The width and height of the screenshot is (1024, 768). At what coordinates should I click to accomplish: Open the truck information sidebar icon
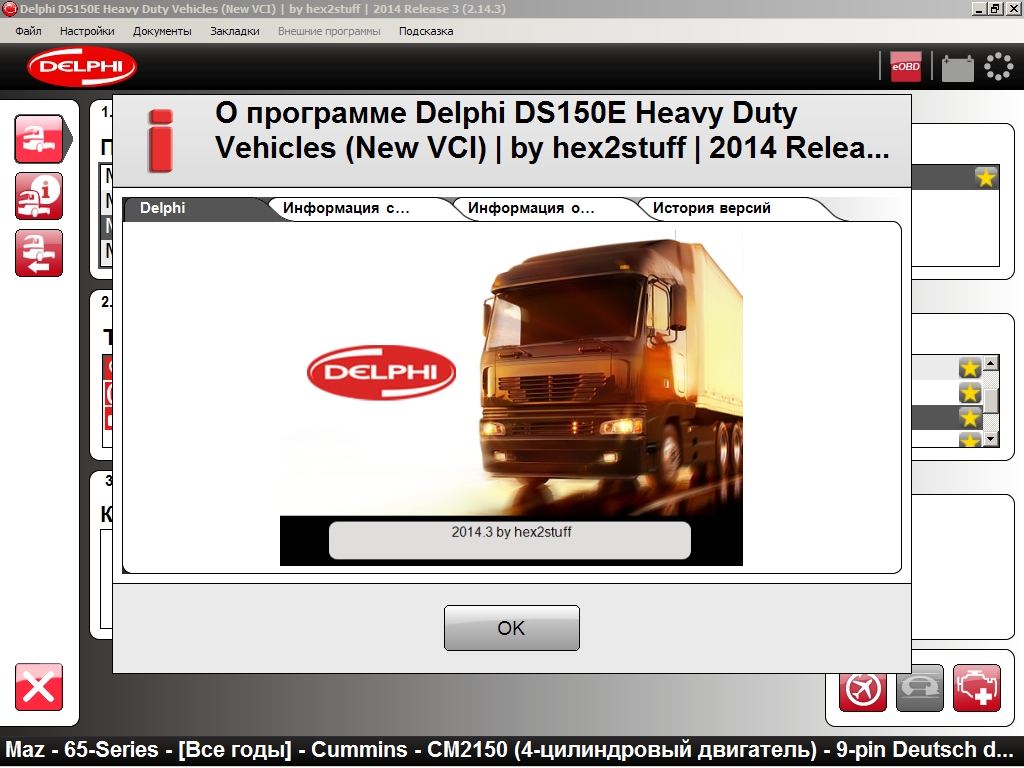pyautogui.click(x=39, y=196)
